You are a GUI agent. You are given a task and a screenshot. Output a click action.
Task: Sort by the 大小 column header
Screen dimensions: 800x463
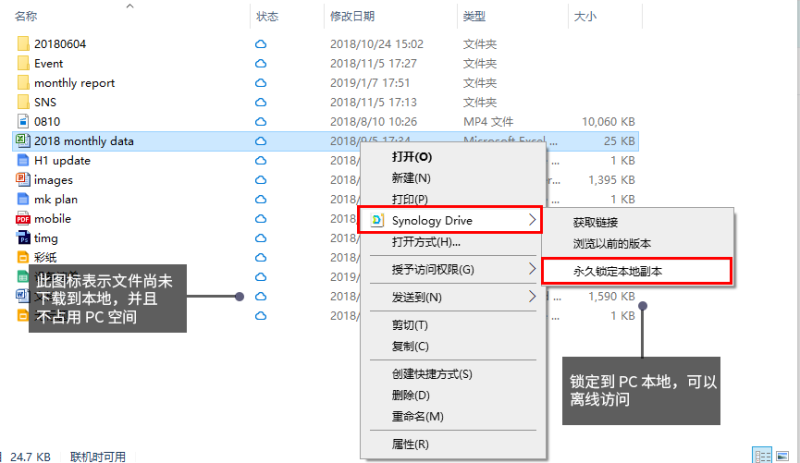pyautogui.click(x=585, y=16)
